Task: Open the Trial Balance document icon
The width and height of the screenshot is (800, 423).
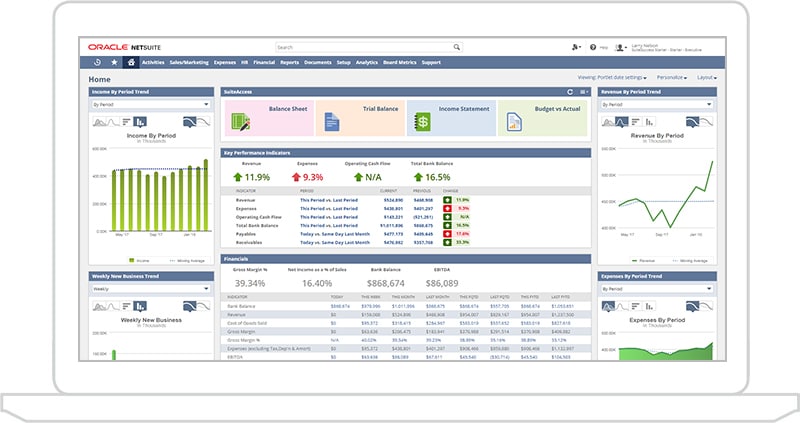Action: tap(332, 122)
